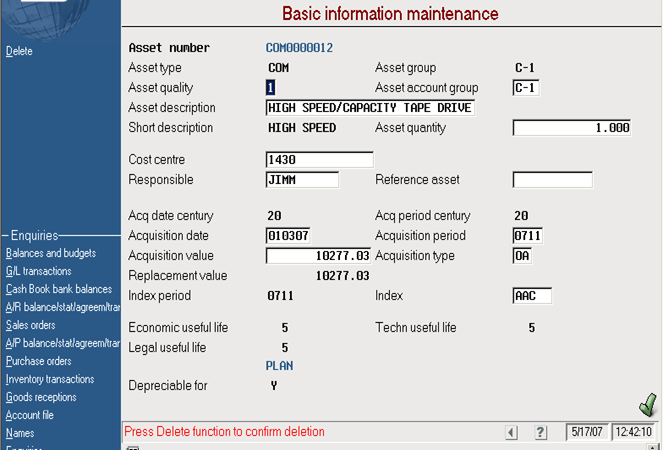
Task: Click the empty Reference asset field
Action: tap(553, 180)
